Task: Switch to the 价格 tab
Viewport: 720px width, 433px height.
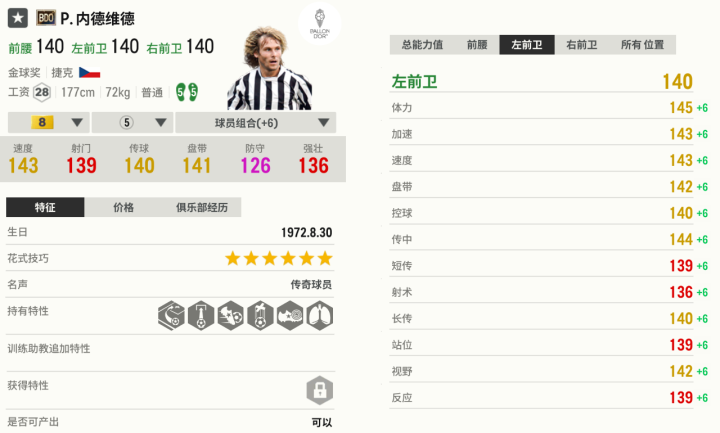Action: coord(124,207)
